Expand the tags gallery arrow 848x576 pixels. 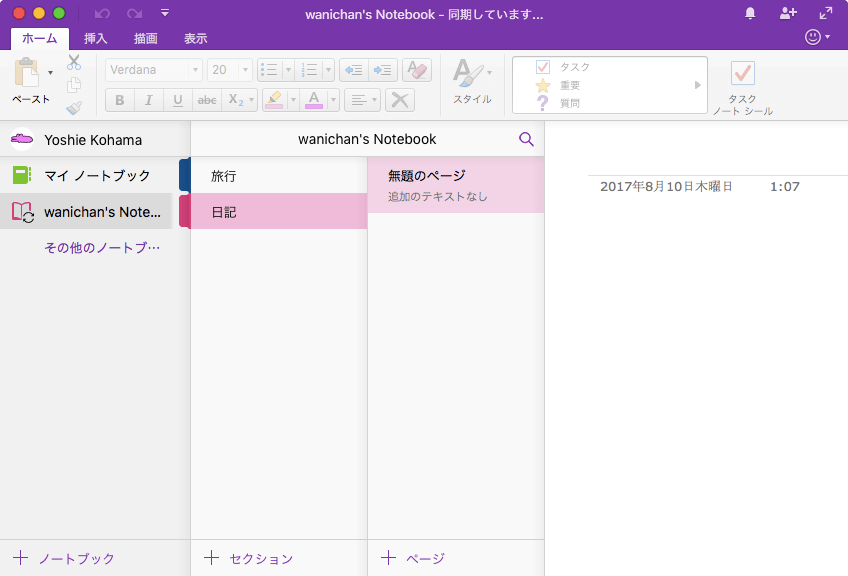[698, 85]
